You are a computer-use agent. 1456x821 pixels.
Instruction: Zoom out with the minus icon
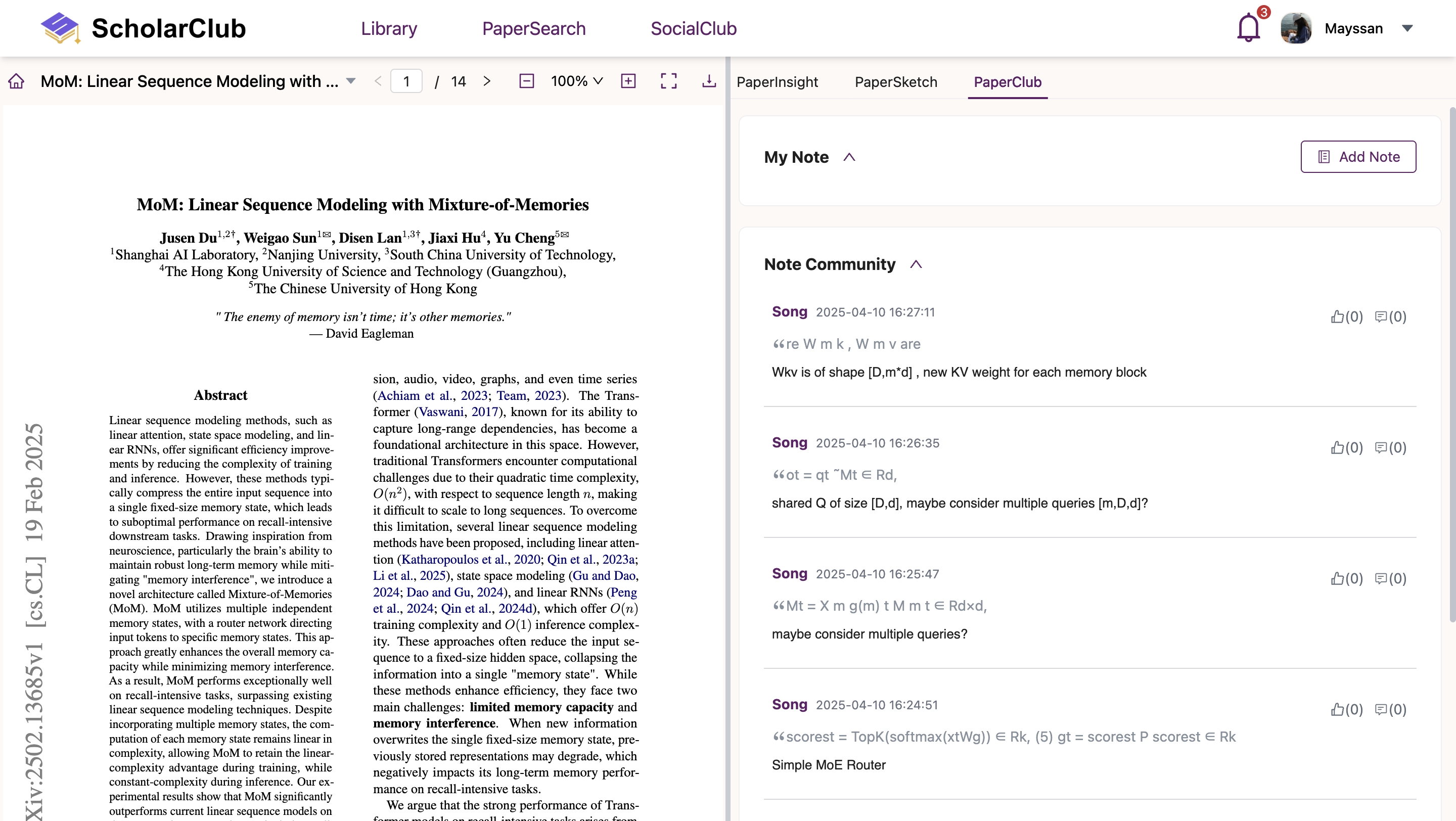click(526, 81)
